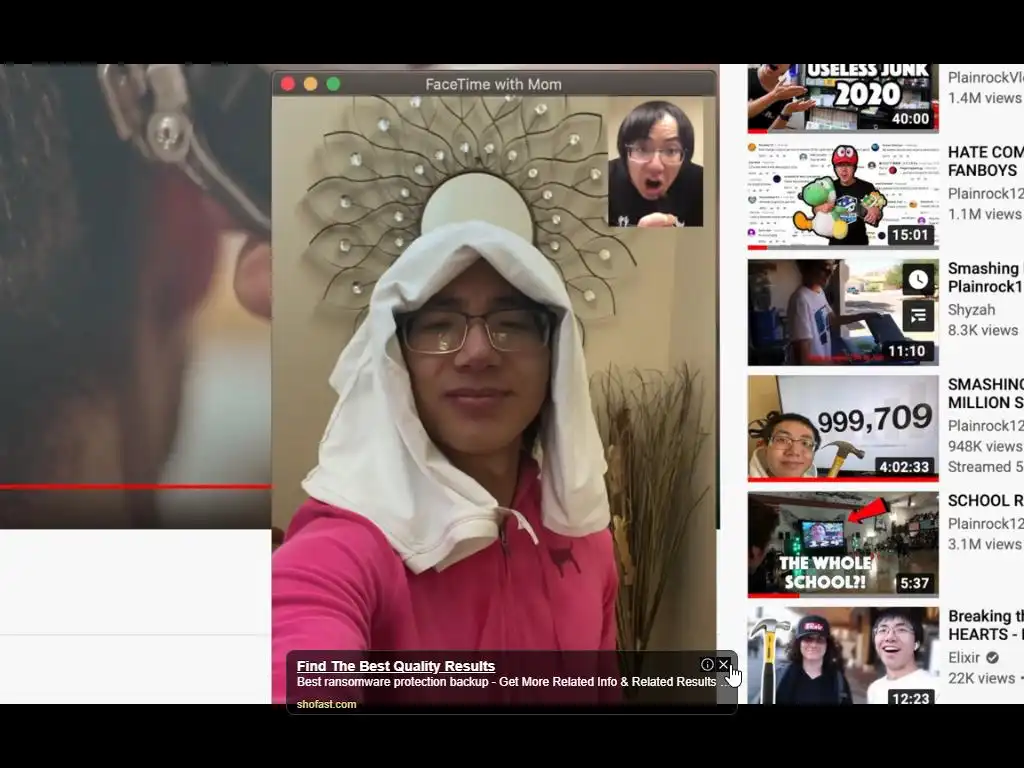Click the 'Streamed 5' text of livestream video
Viewport: 1024px width, 768px height.
985,467
